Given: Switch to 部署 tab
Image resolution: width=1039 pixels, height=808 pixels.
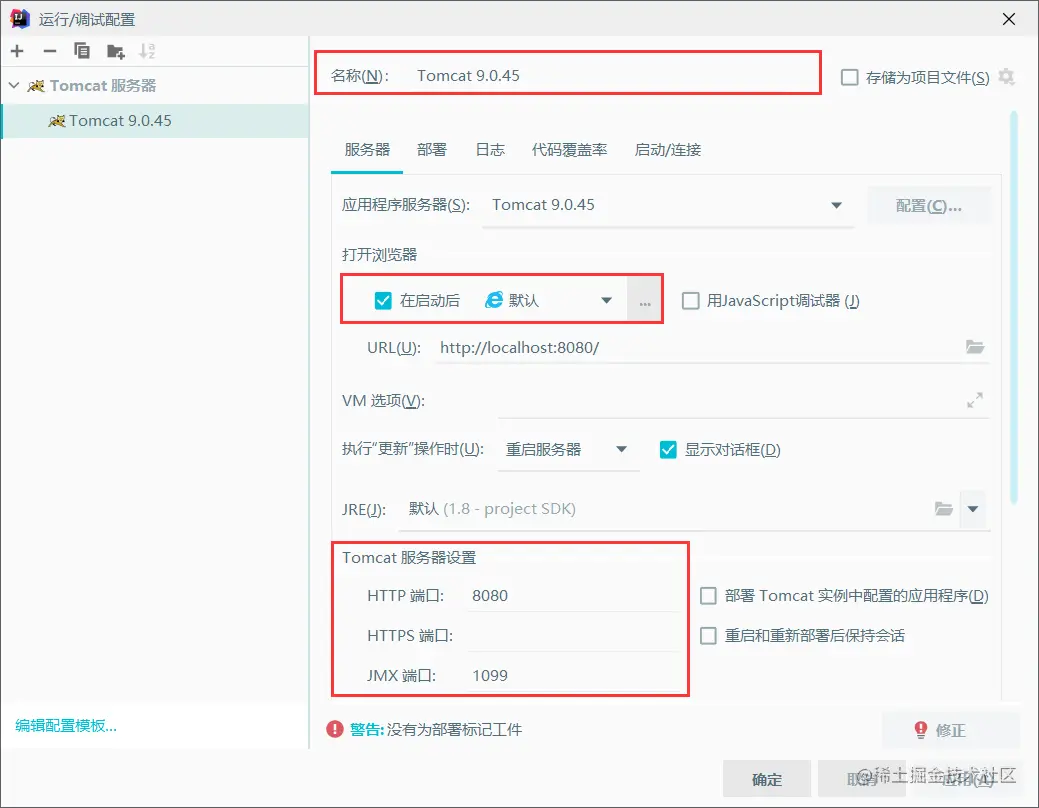Looking at the screenshot, I should pyautogui.click(x=432, y=150).
